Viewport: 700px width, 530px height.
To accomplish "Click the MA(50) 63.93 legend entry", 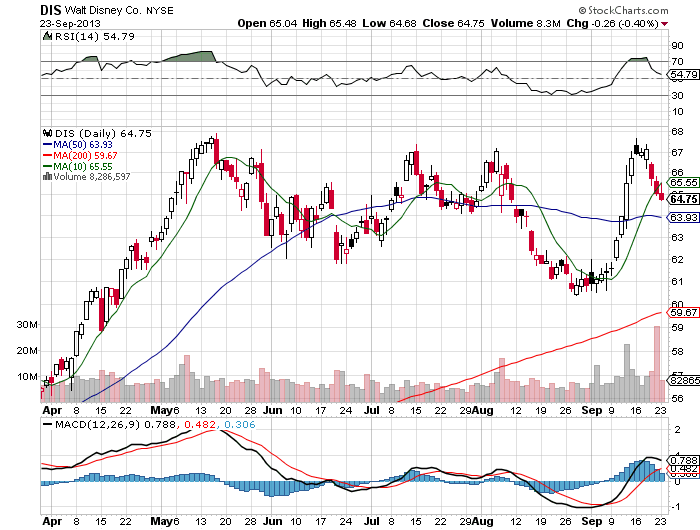I will (x=83, y=145).
